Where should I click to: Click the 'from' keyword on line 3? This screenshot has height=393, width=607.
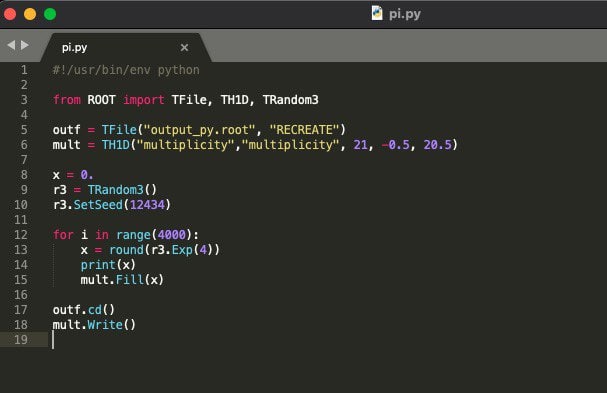coord(67,100)
